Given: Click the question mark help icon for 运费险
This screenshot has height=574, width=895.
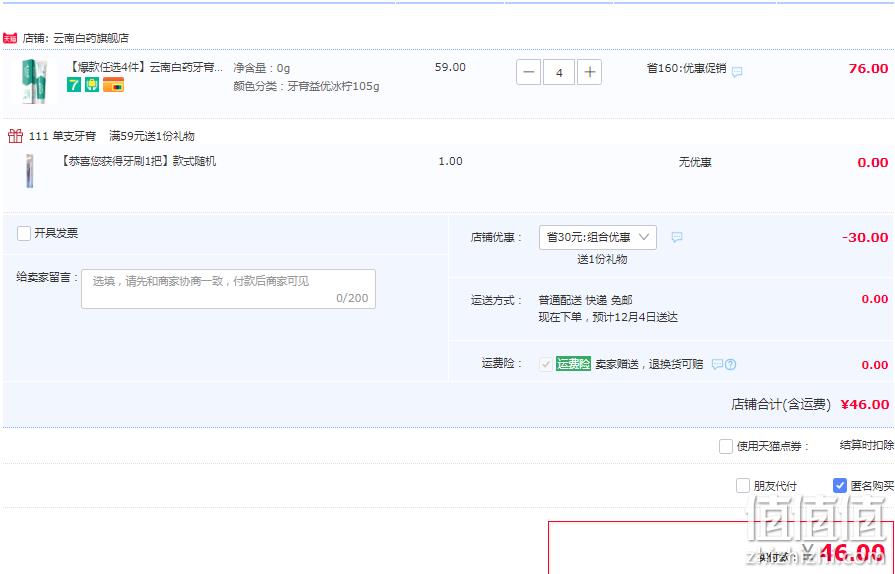Looking at the screenshot, I should 730,364.
